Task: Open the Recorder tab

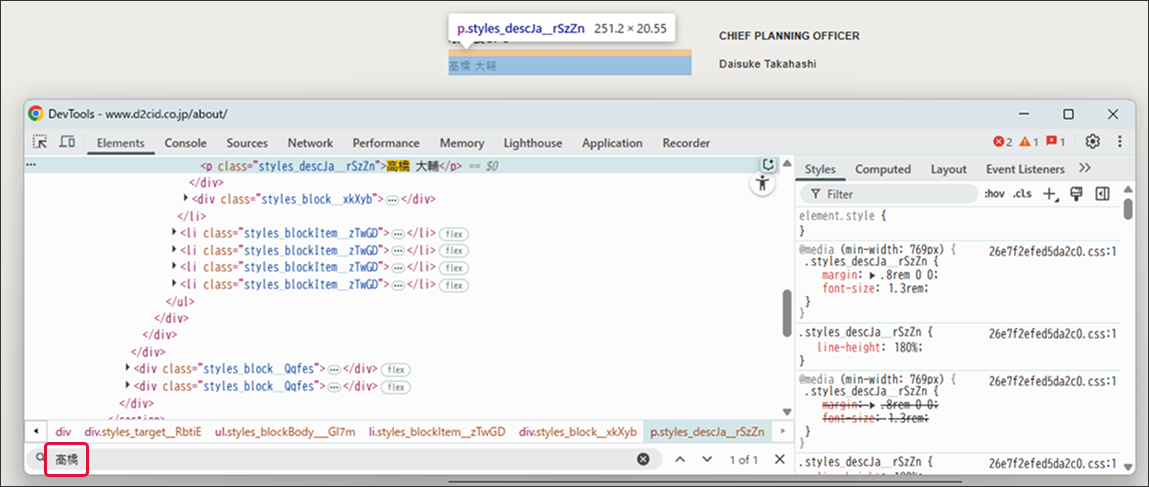Action: [x=686, y=143]
